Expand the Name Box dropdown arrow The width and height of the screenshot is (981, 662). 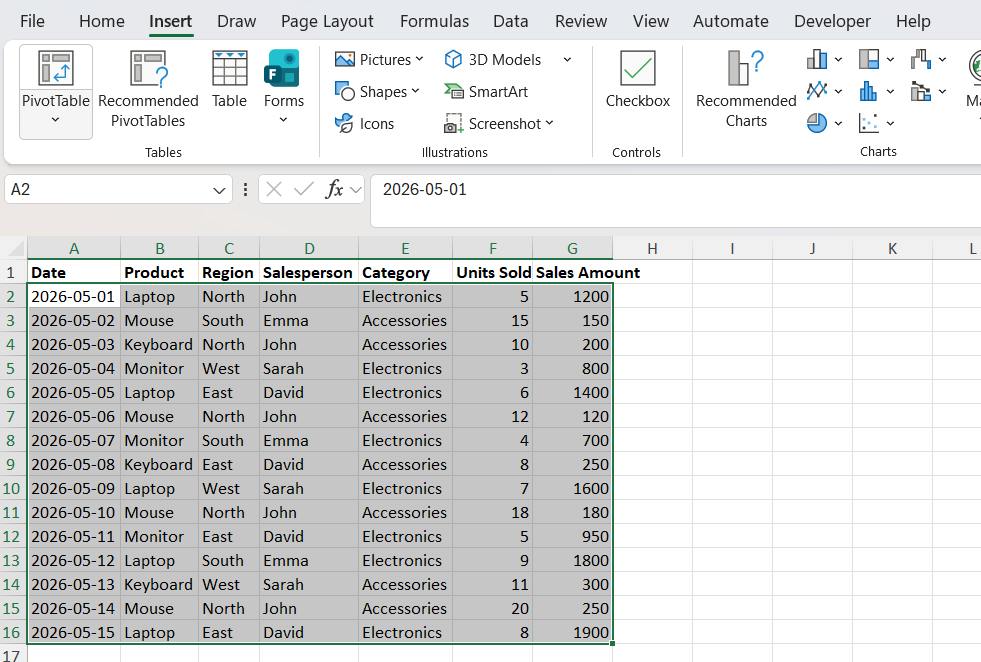pyautogui.click(x=219, y=190)
